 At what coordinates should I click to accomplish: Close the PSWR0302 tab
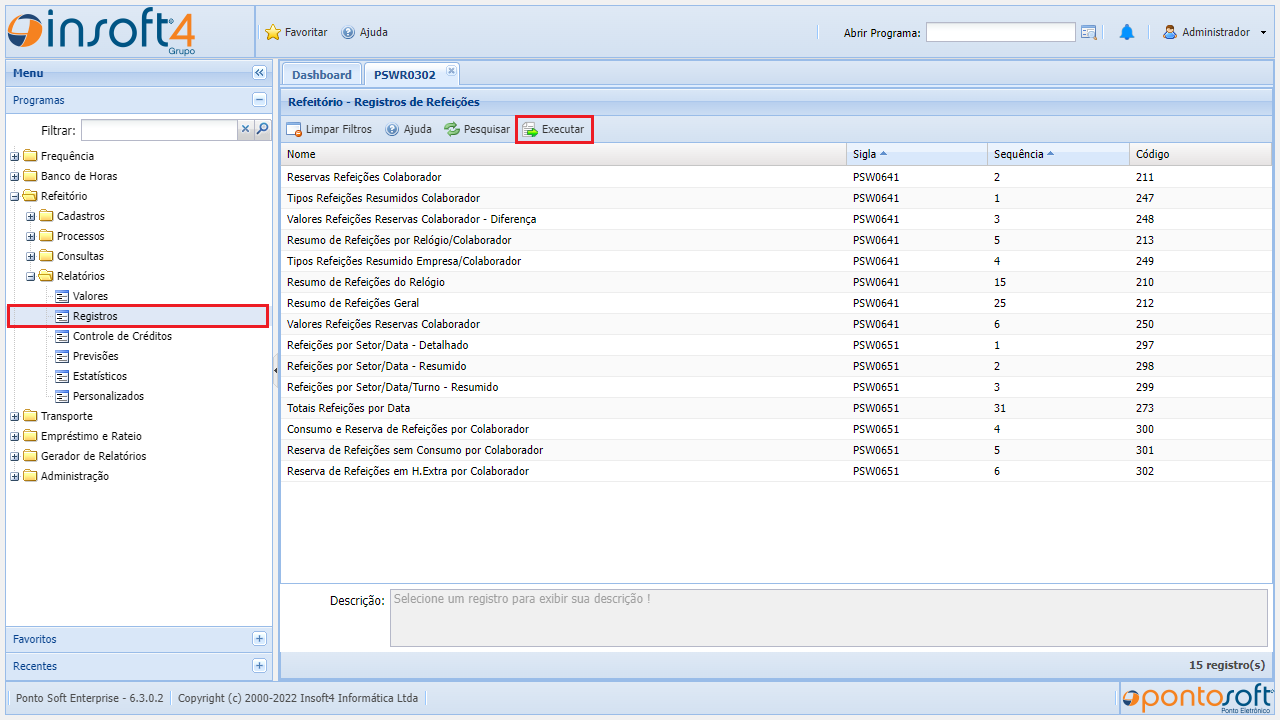(x=451, y=70)
